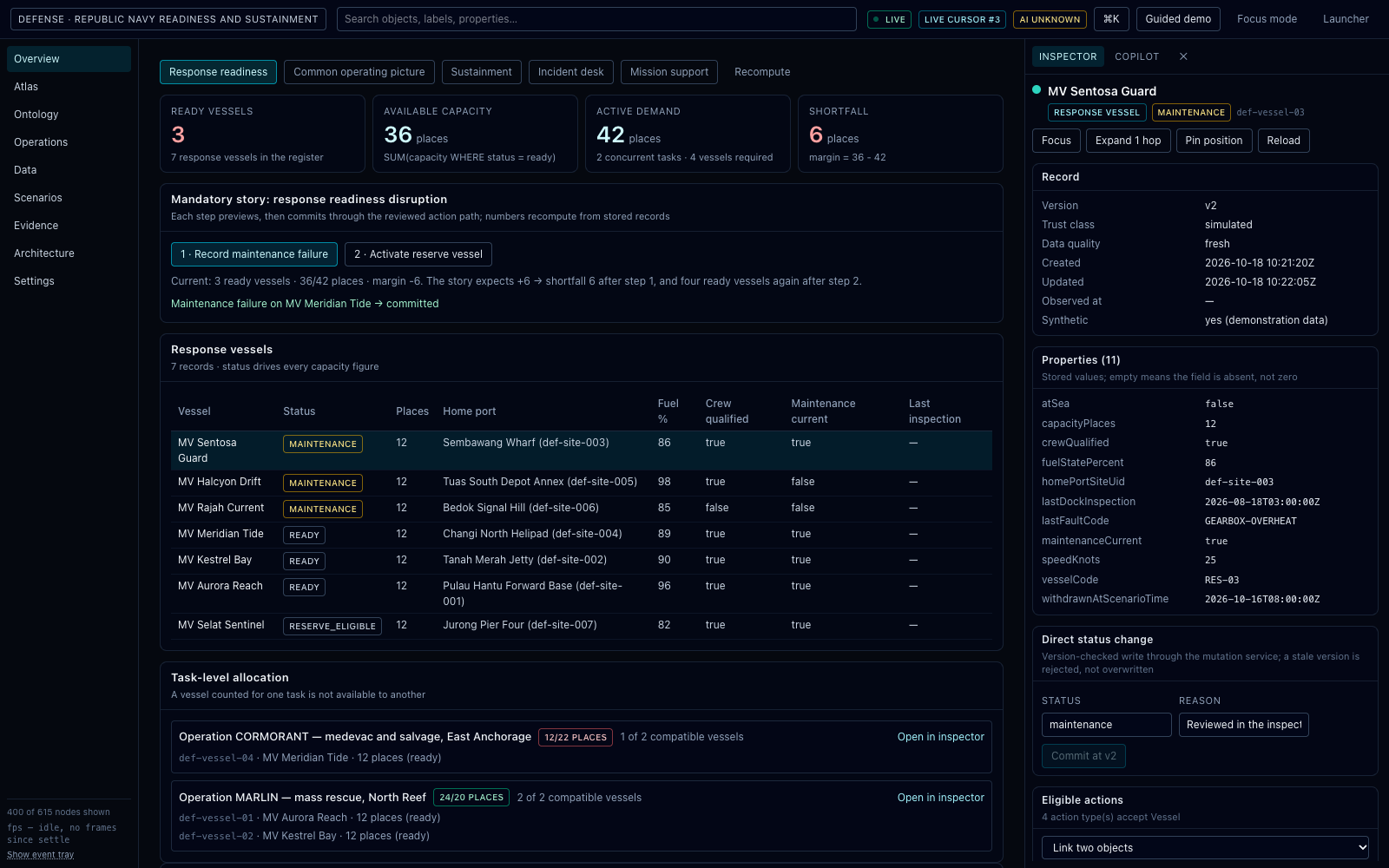
Task: Open Settings in the sidebar
Action: [x=69, y=281]
